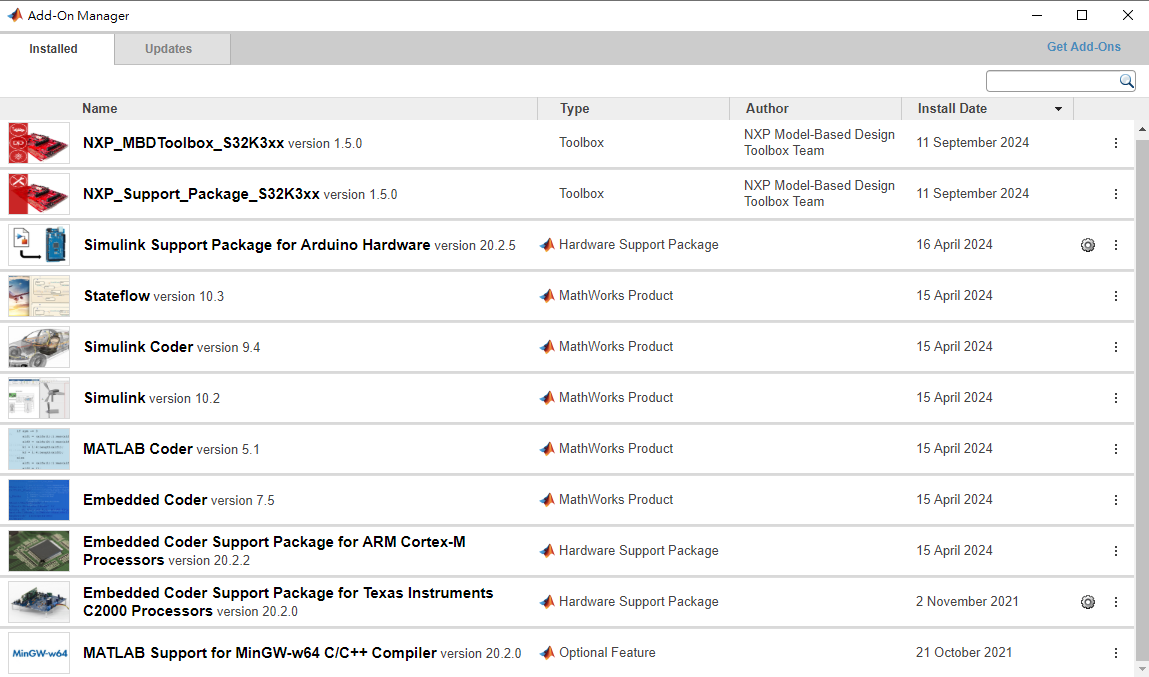The image size is (1149, 677).
Task: Sort list by Name column header
Action: [x=100, y=109]
